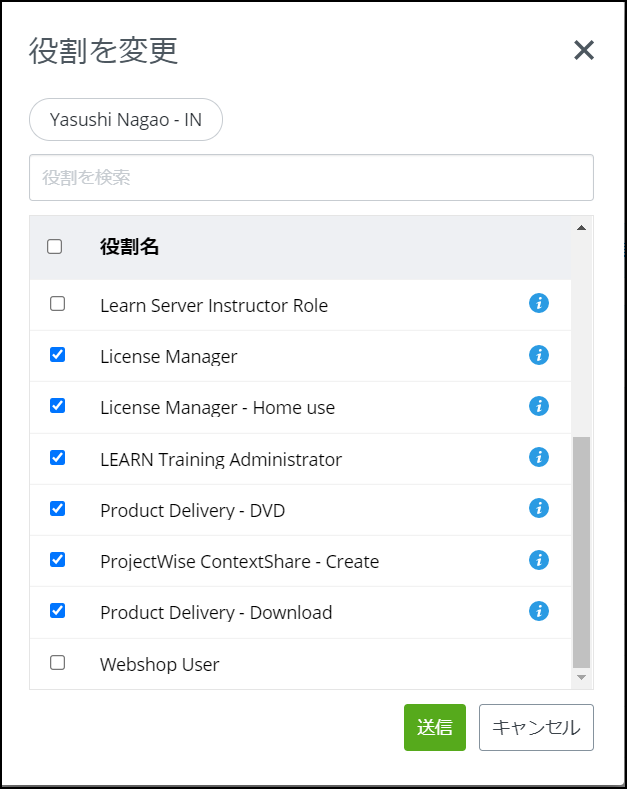Check the Webshop User checkbox
This screenshot has width=627, height=789.
57,662
